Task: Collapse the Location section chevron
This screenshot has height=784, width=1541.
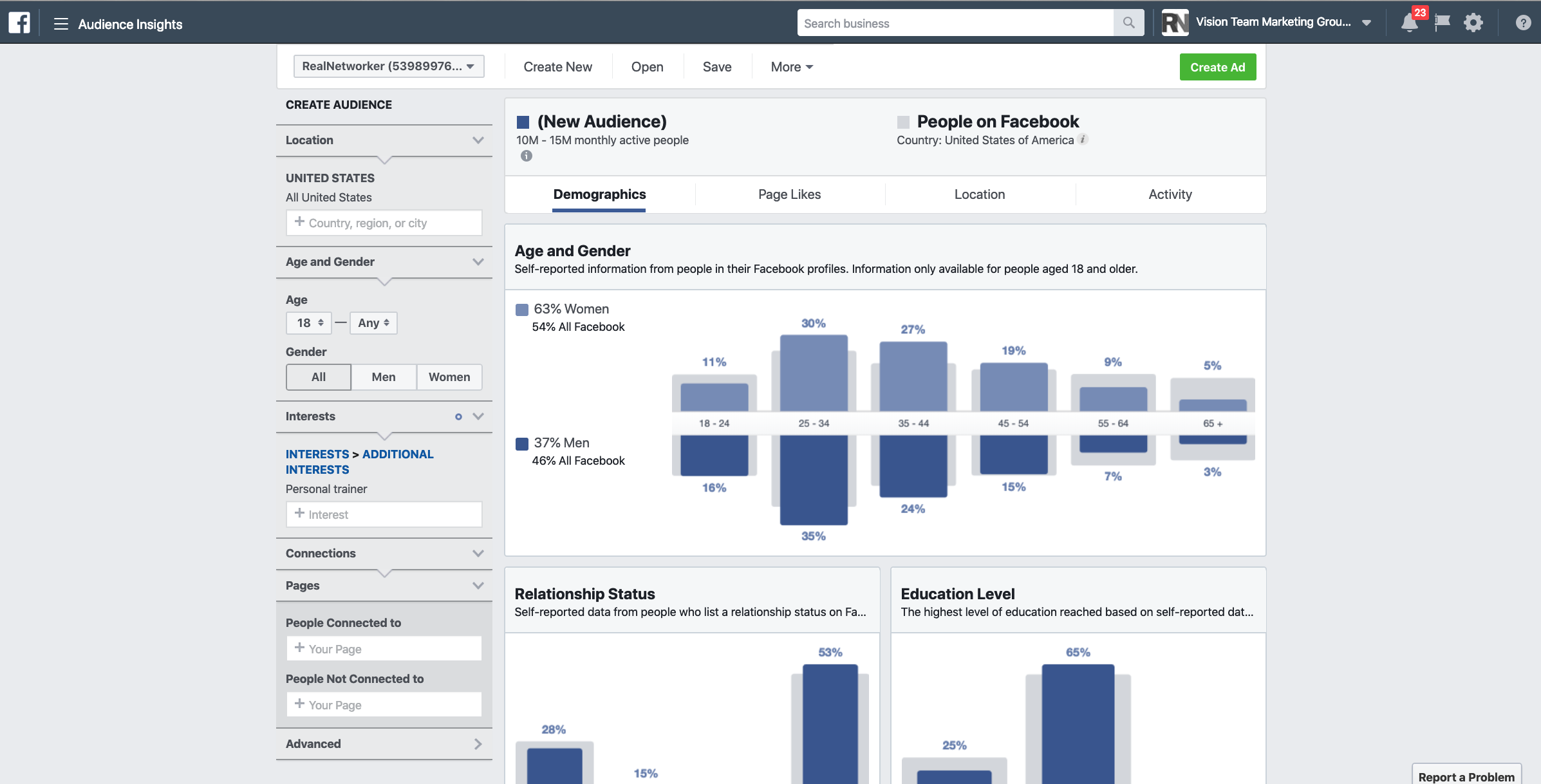Action: [478, 140]
